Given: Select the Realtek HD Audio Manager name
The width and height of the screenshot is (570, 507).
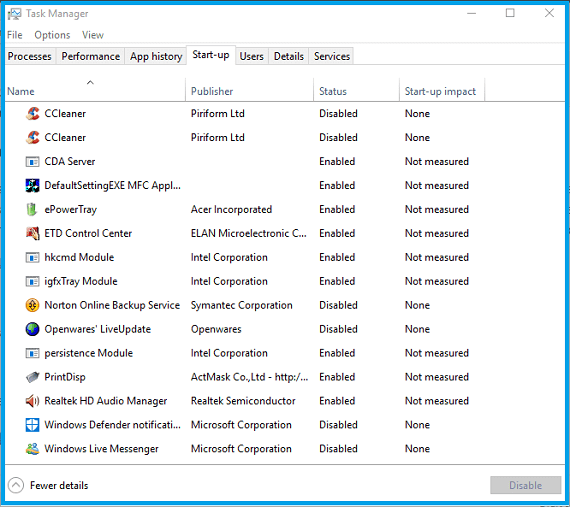Looking at the screenshot, I should point(105,401).
